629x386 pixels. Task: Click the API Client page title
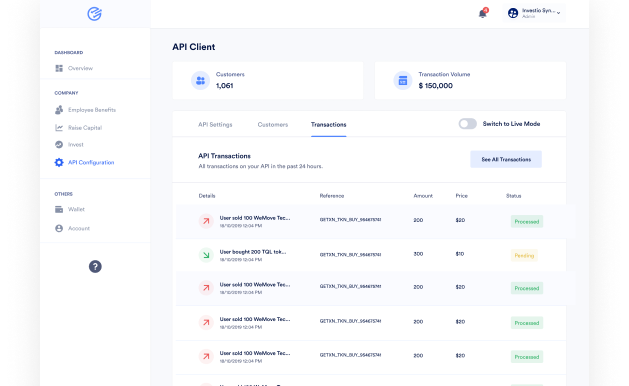point(194,47)
